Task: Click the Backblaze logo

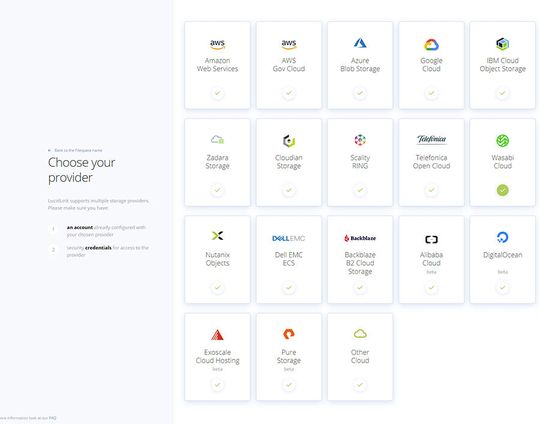Action: (360, 238)
